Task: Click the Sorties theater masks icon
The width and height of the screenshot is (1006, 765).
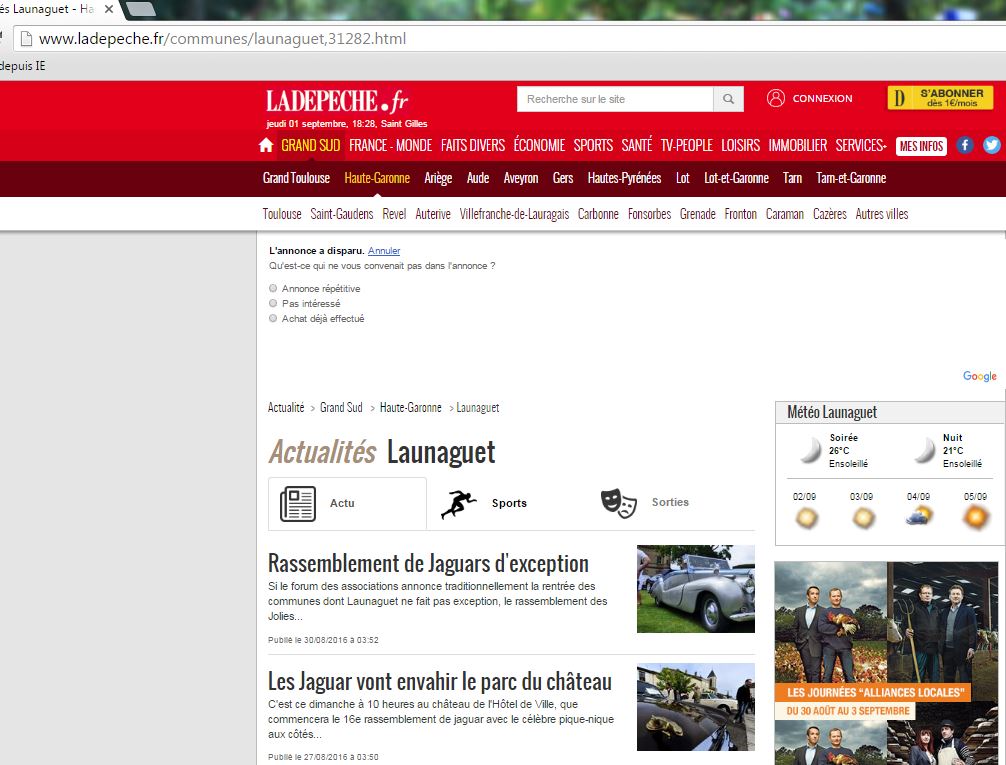Action: click(x=618, y=503)
